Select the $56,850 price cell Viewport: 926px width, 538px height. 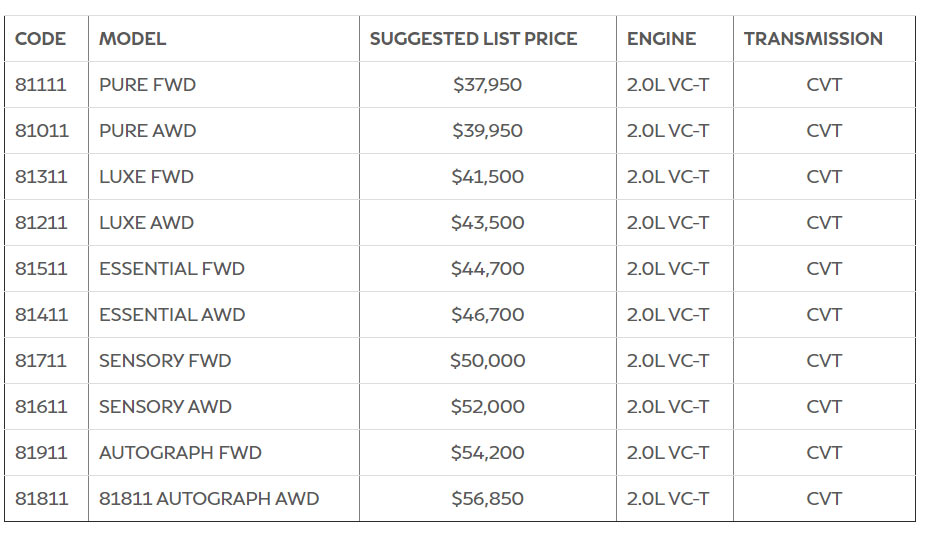pos(487,499)
